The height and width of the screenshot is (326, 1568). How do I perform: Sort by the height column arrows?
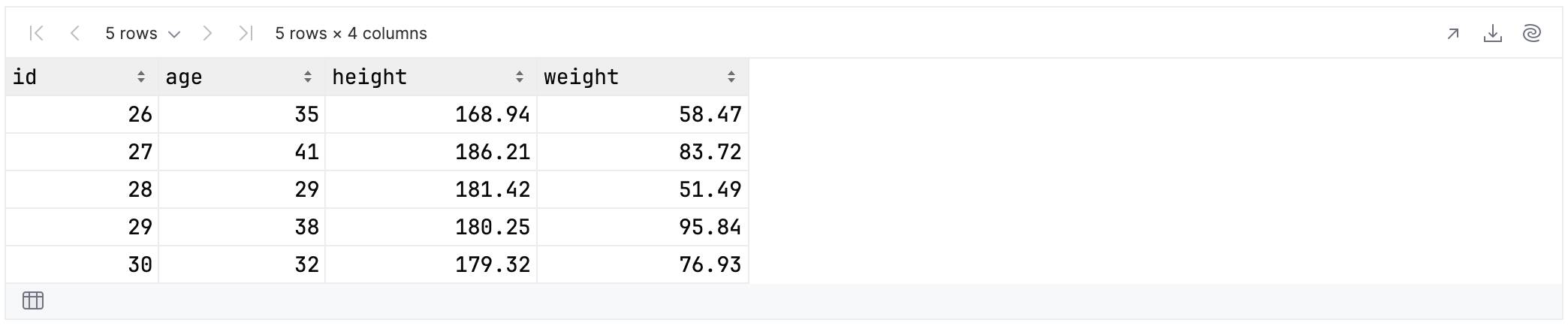point(520,77)
